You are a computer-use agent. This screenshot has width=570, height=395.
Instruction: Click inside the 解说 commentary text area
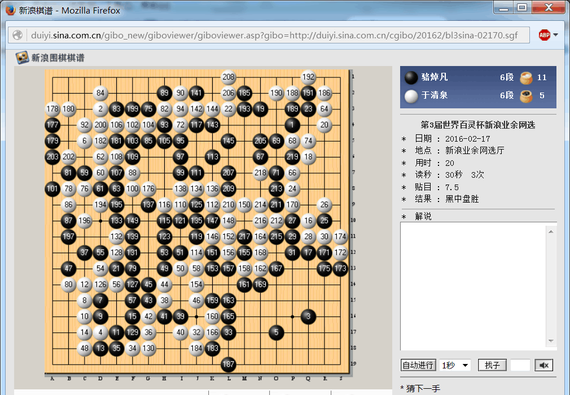point(474,286)
